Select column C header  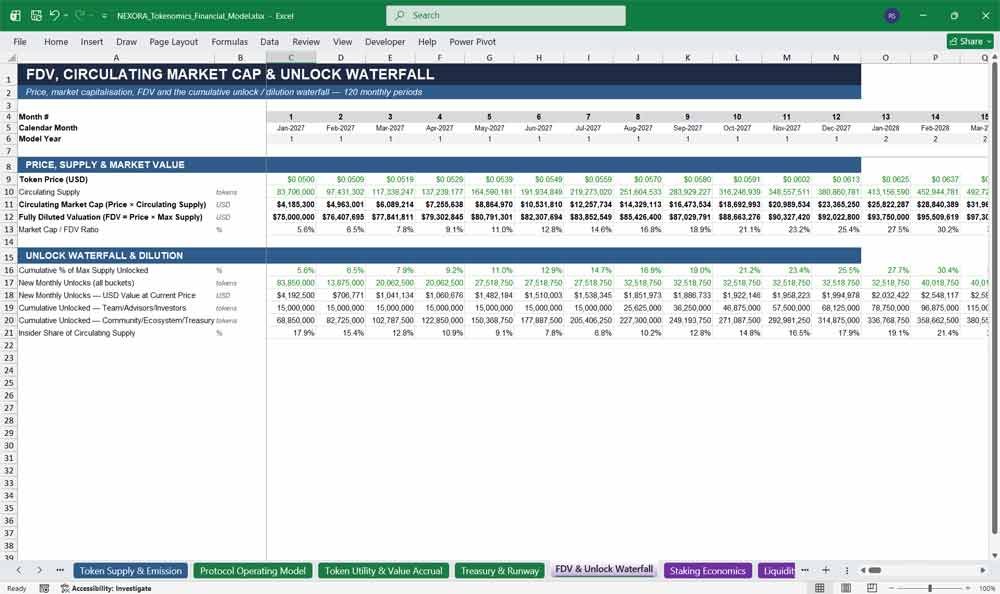pyautogui.click(x=291, y=57)
